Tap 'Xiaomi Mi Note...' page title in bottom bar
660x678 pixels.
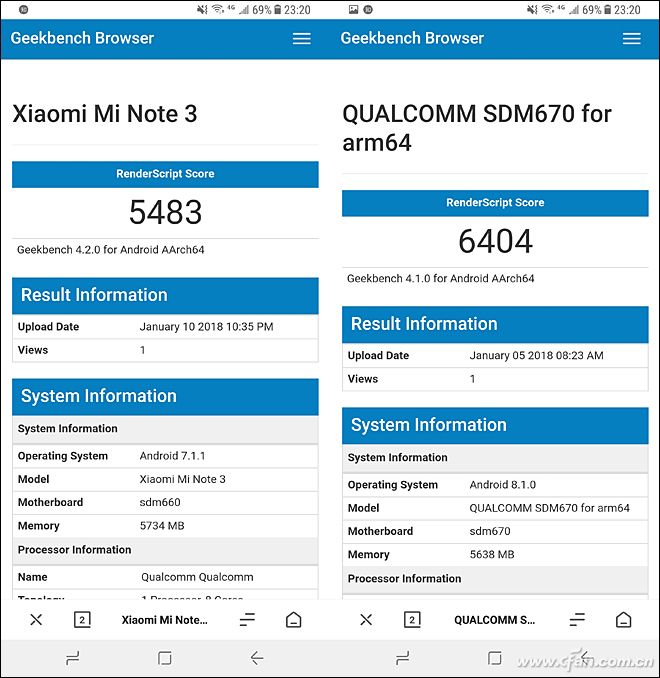[164, 620]
